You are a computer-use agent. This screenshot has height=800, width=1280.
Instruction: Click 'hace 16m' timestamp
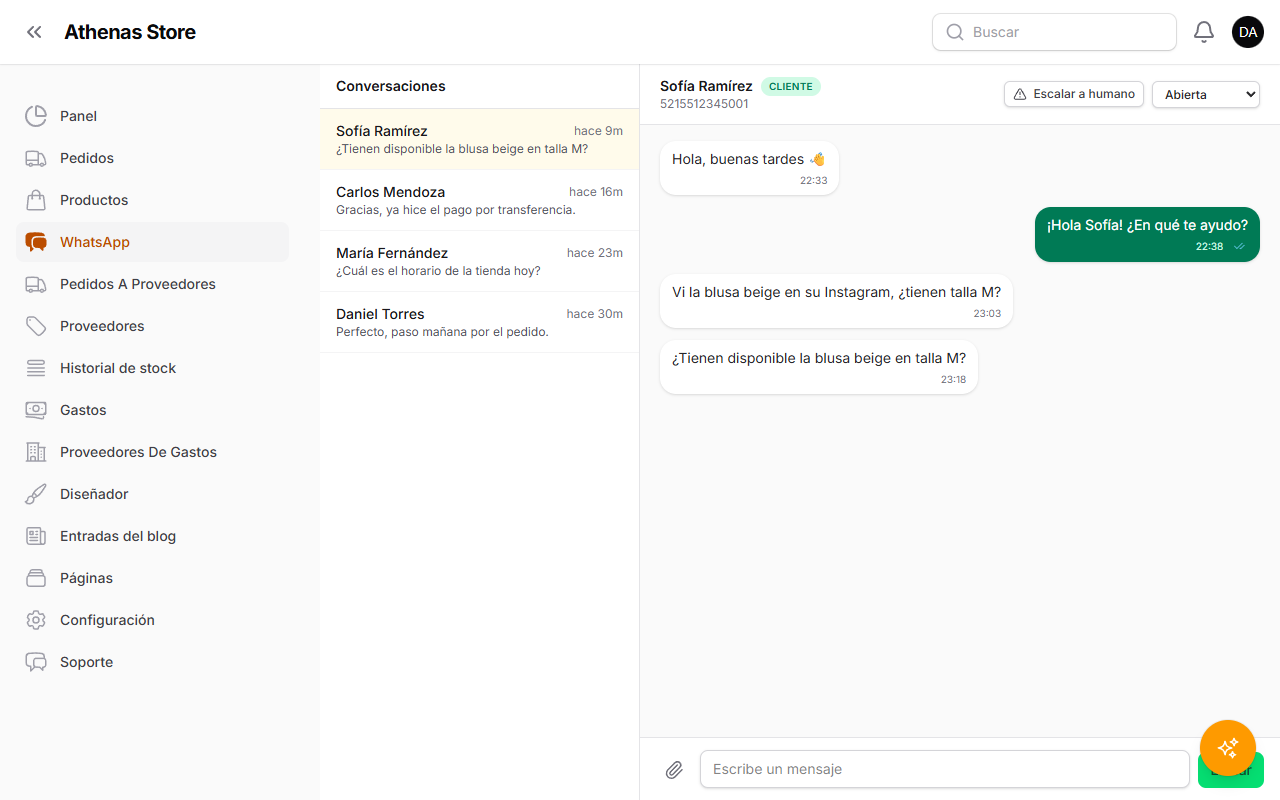(596, 192)
